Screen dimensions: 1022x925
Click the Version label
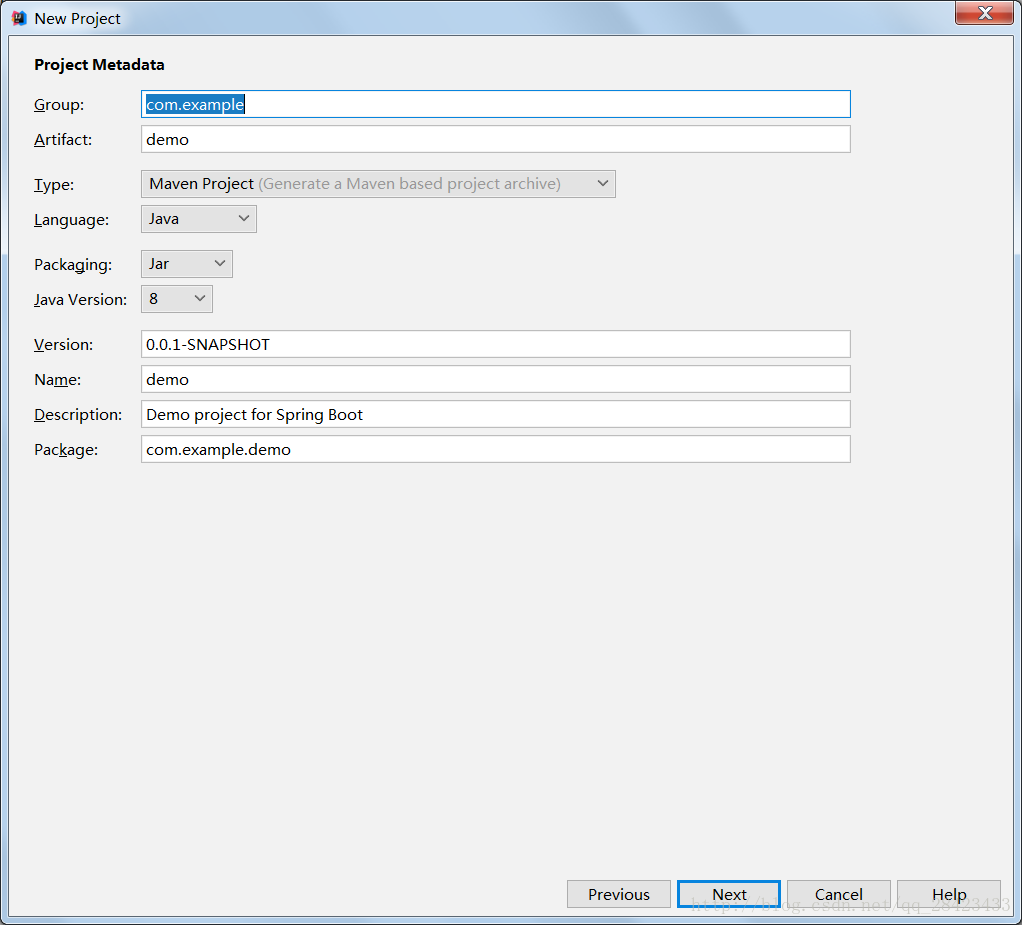[x=63, y=345]
